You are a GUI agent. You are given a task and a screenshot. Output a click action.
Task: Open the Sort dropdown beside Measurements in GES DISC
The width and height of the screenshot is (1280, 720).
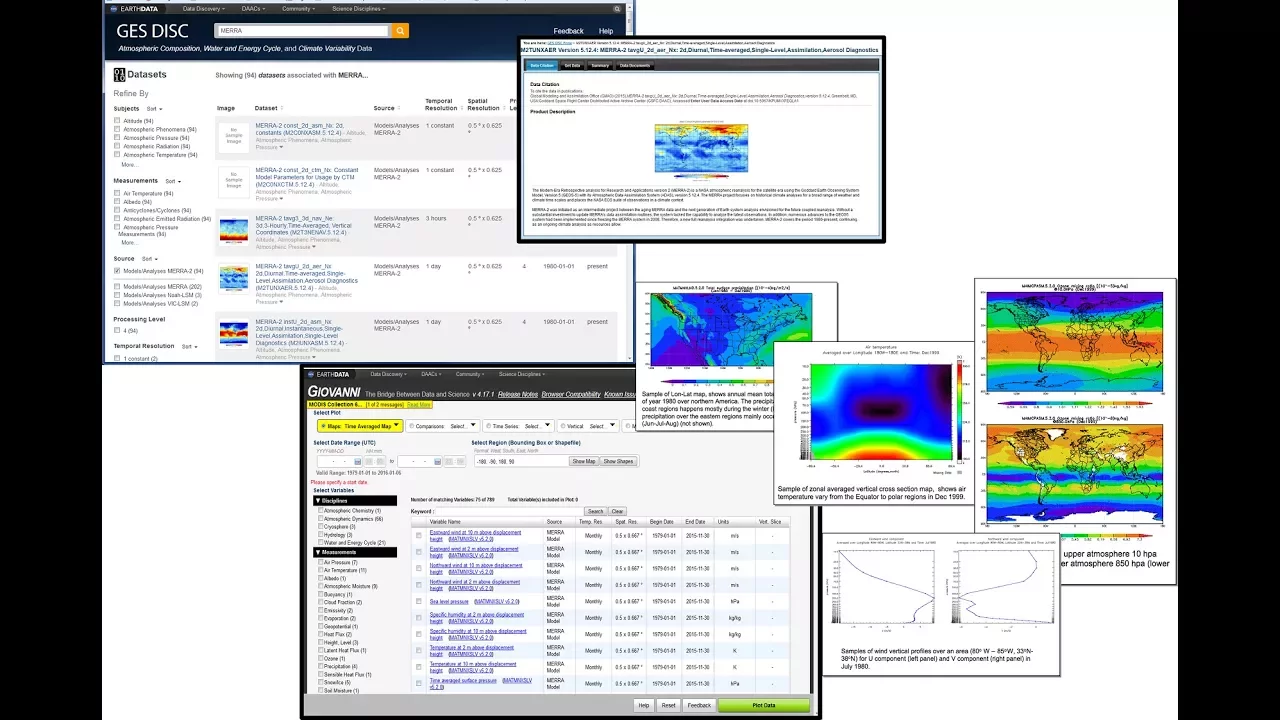(173, 181)
